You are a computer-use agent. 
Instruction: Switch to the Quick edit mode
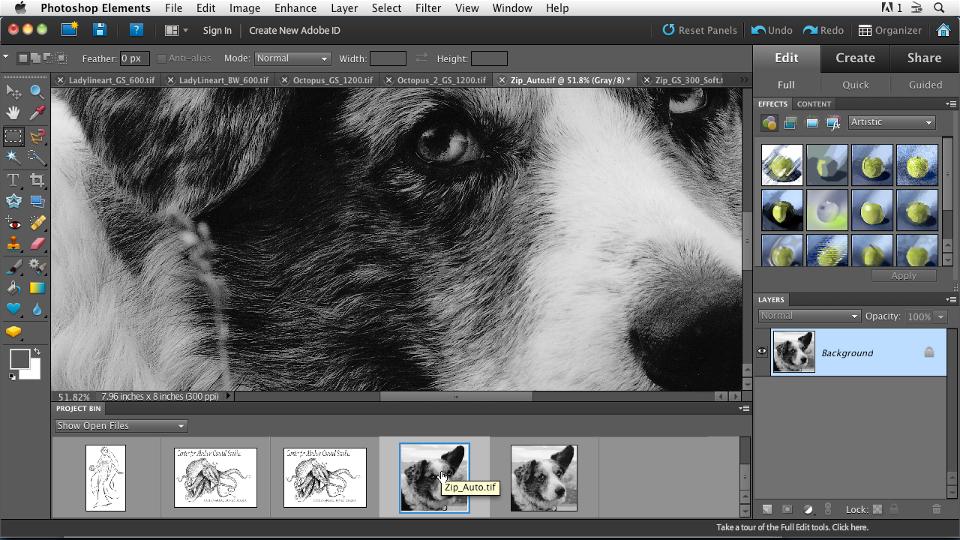coord(855,84)
